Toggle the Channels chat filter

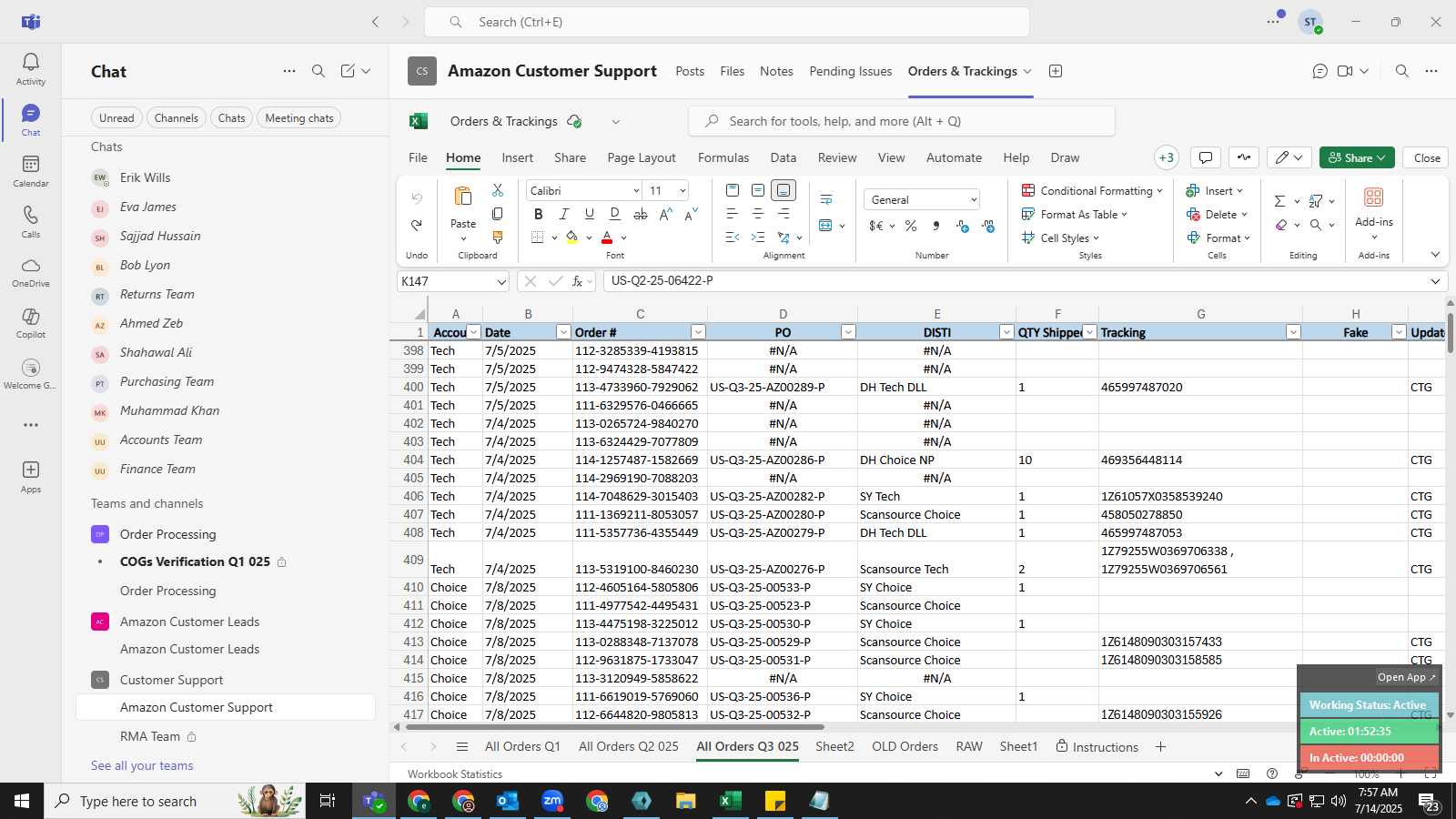click(177, 117)
